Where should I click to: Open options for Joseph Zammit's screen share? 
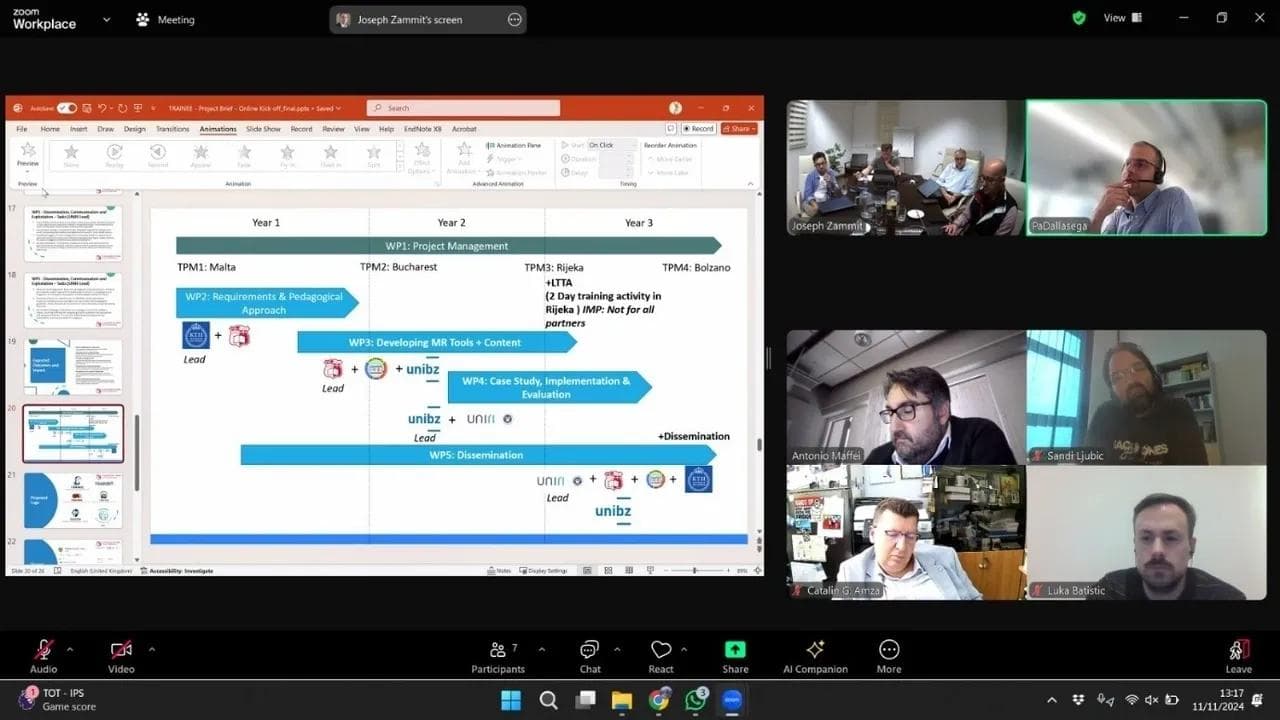tap(515, 19)
